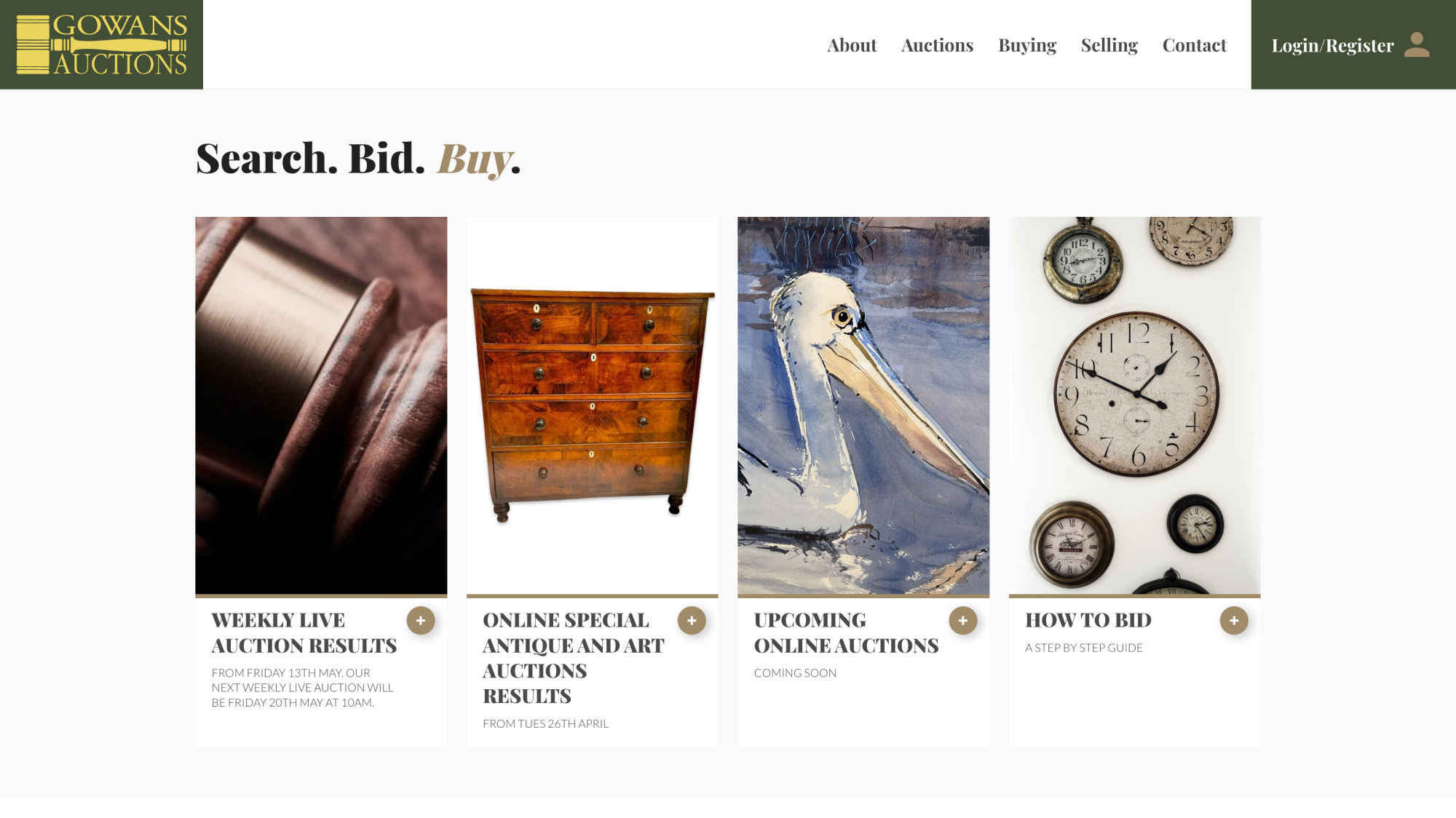
Task: Click Online Special Antique and Art Auctions Results
Action: tap(573, 658)
